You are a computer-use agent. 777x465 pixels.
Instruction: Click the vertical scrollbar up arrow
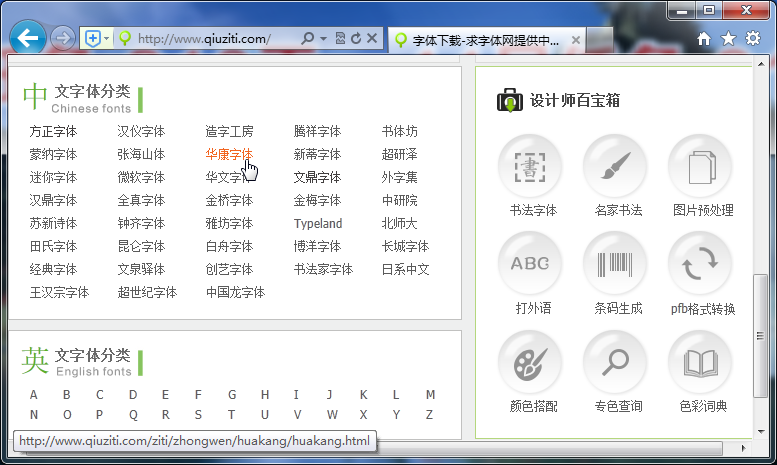[761, 64]
